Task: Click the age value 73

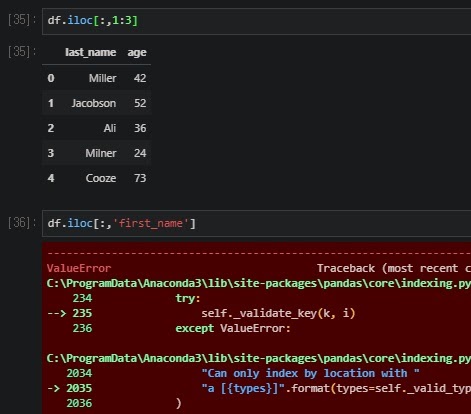Action: pyautogui.click(x=140, y=178)
